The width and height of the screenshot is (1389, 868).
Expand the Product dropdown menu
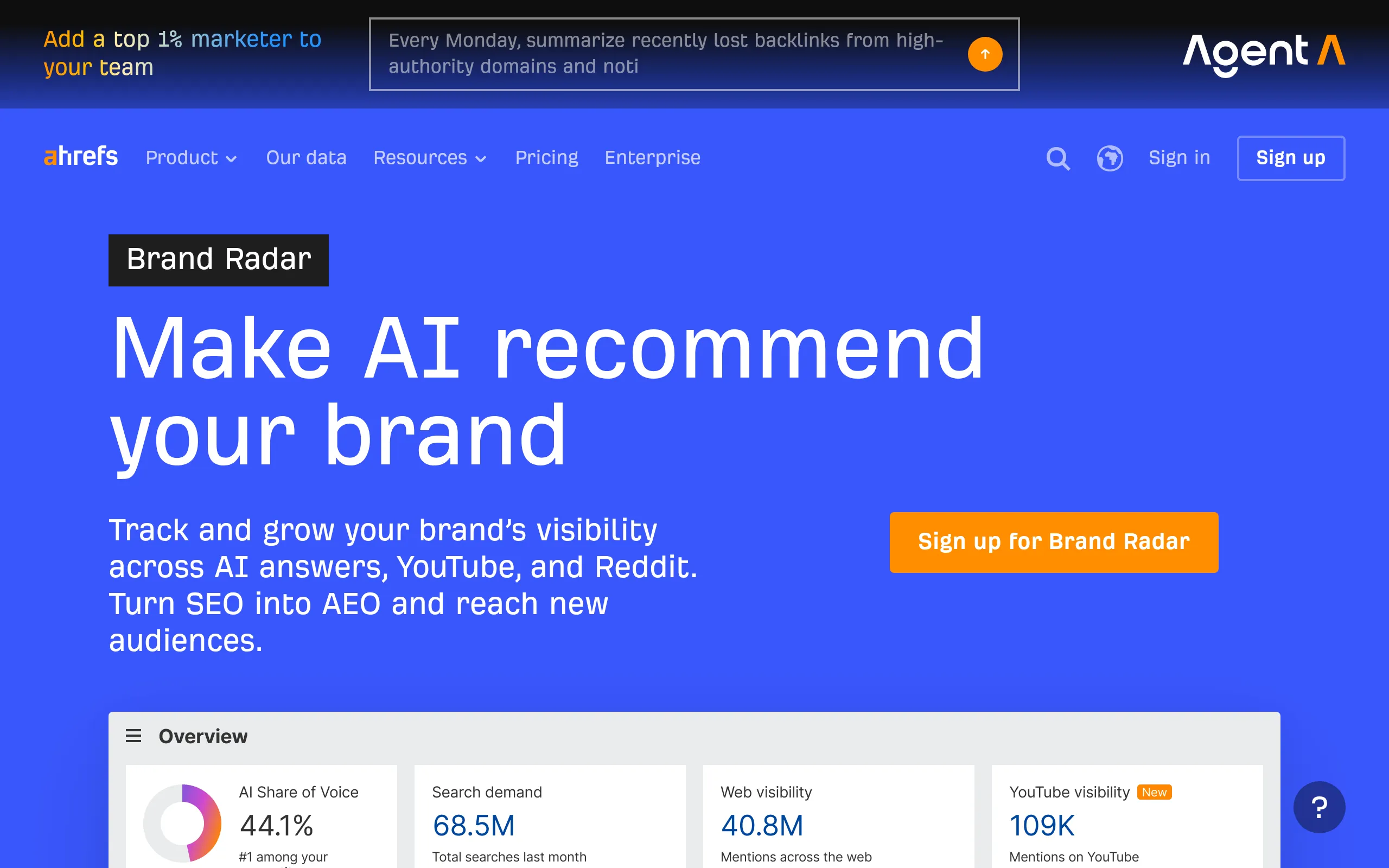pos(191,158)
